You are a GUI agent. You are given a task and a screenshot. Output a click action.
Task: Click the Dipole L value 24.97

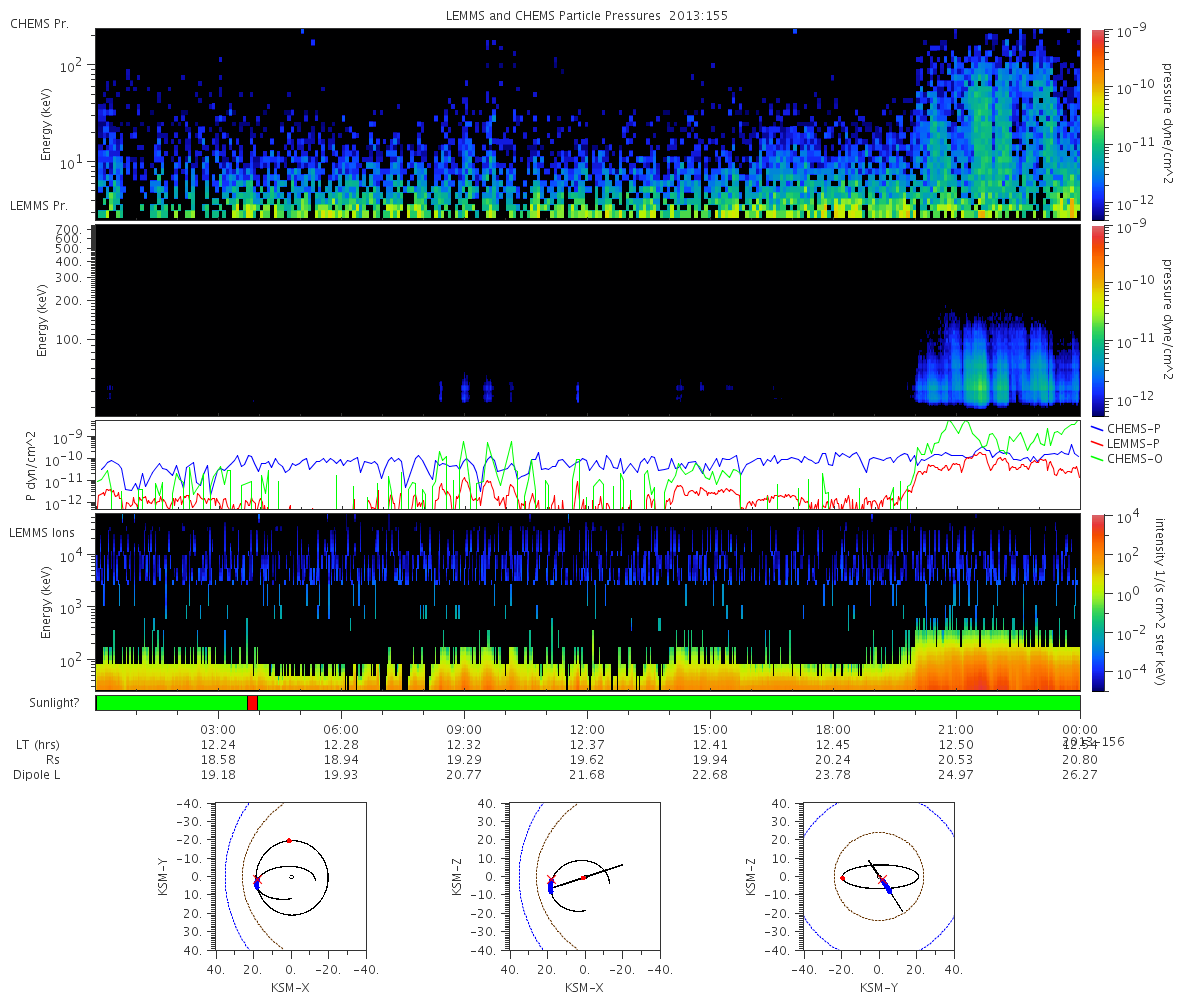point(957,775)
